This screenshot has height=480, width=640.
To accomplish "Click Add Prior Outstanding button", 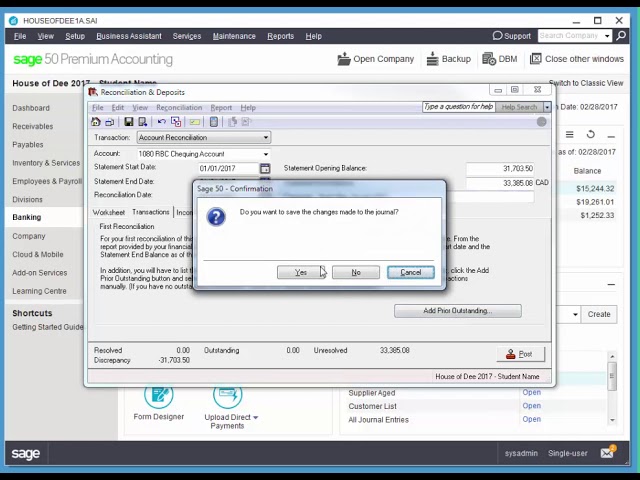I will click(458, 311).
